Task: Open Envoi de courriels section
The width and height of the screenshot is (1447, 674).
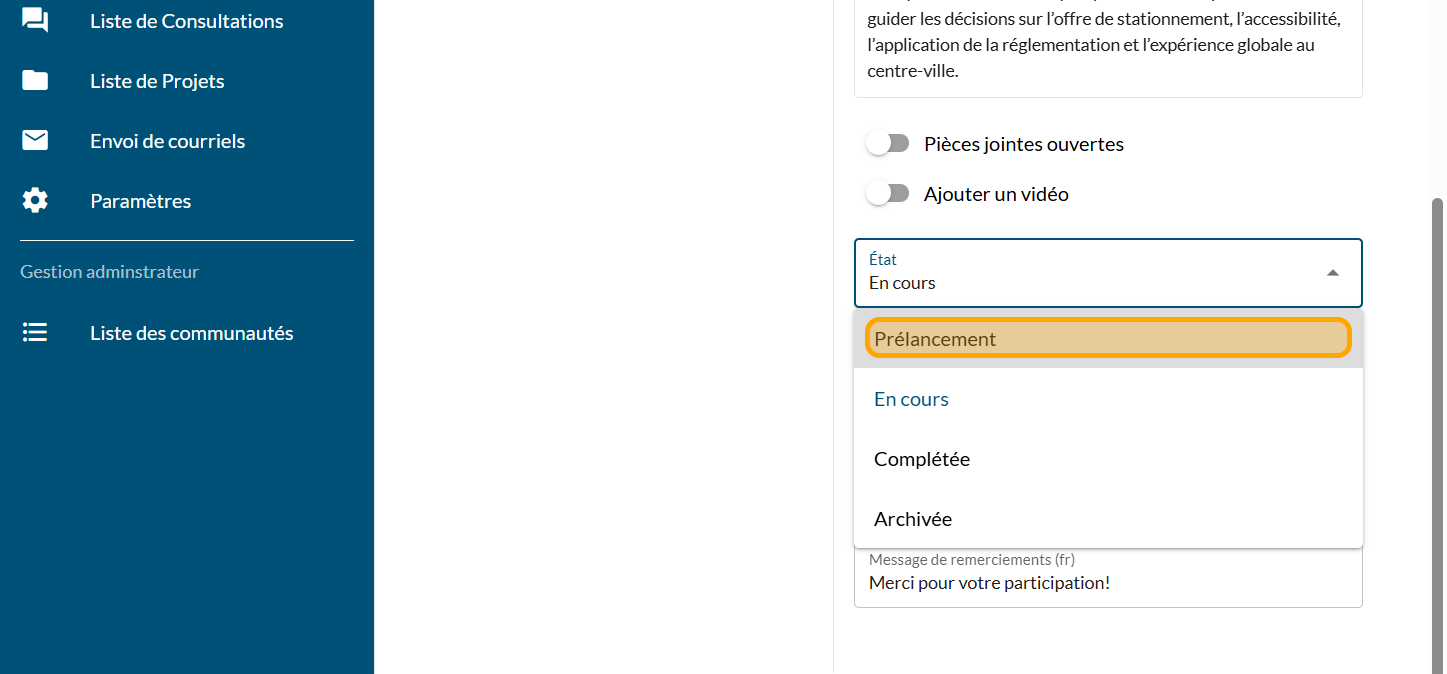Action: pyautogui.click(x=167, y=141)
